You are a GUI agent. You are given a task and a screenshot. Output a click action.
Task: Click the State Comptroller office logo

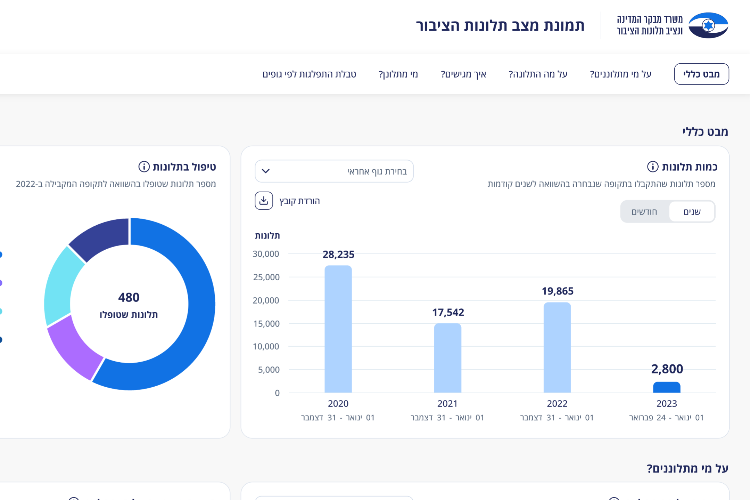click(673, 25)
